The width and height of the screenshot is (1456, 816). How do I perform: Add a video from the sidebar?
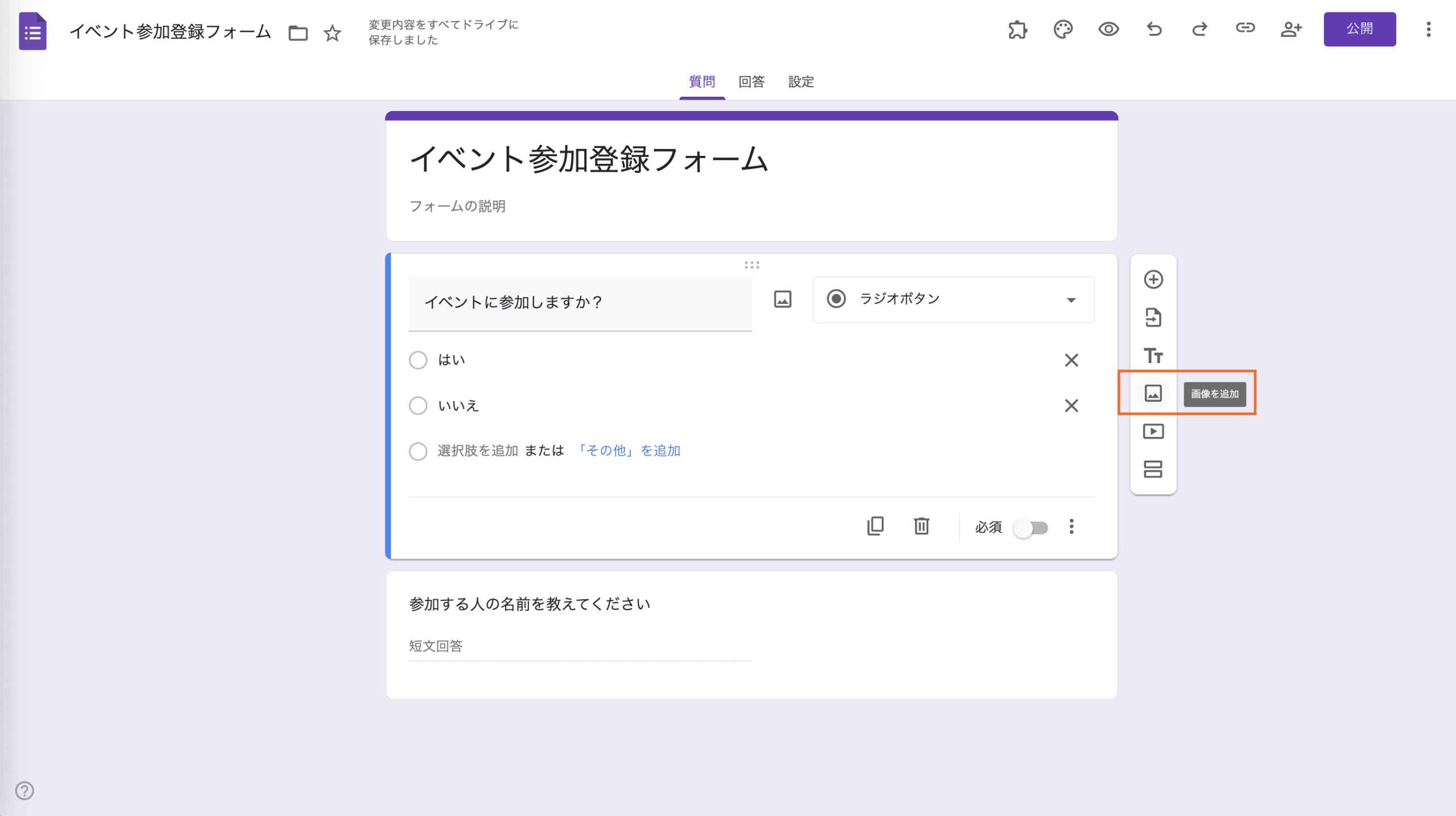[1153, 431]
